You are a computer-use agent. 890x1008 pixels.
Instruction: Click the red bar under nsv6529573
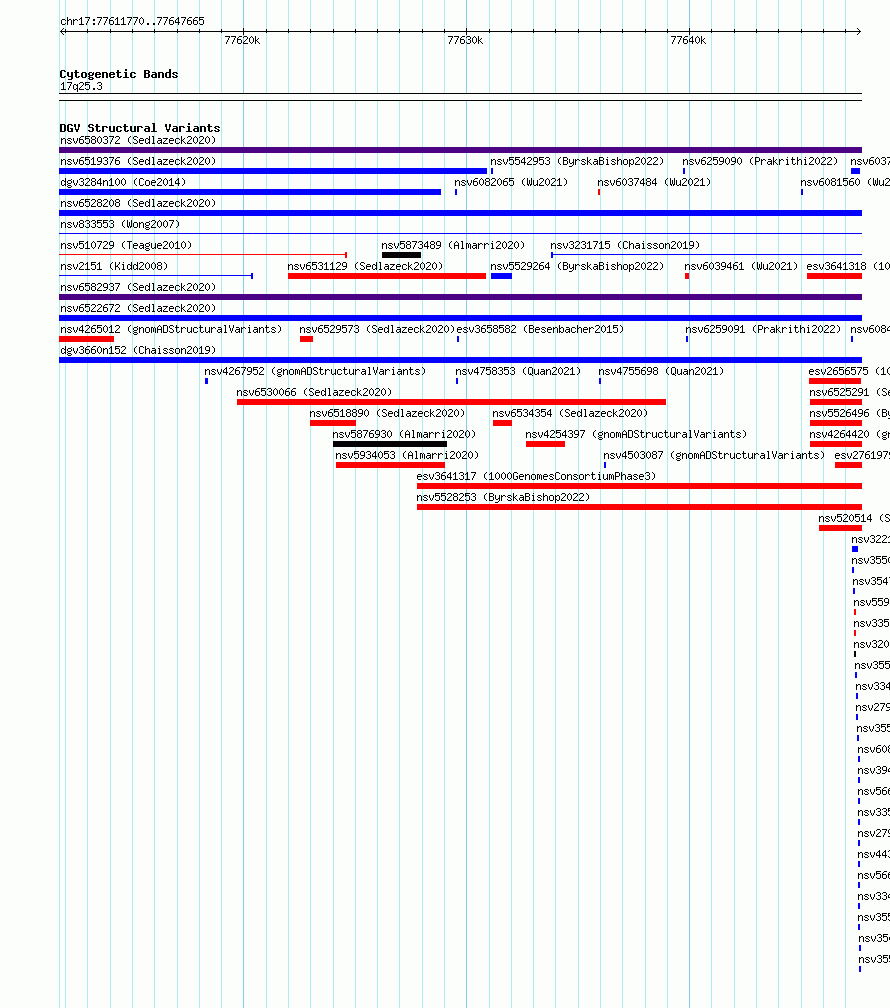click(307, 339)
